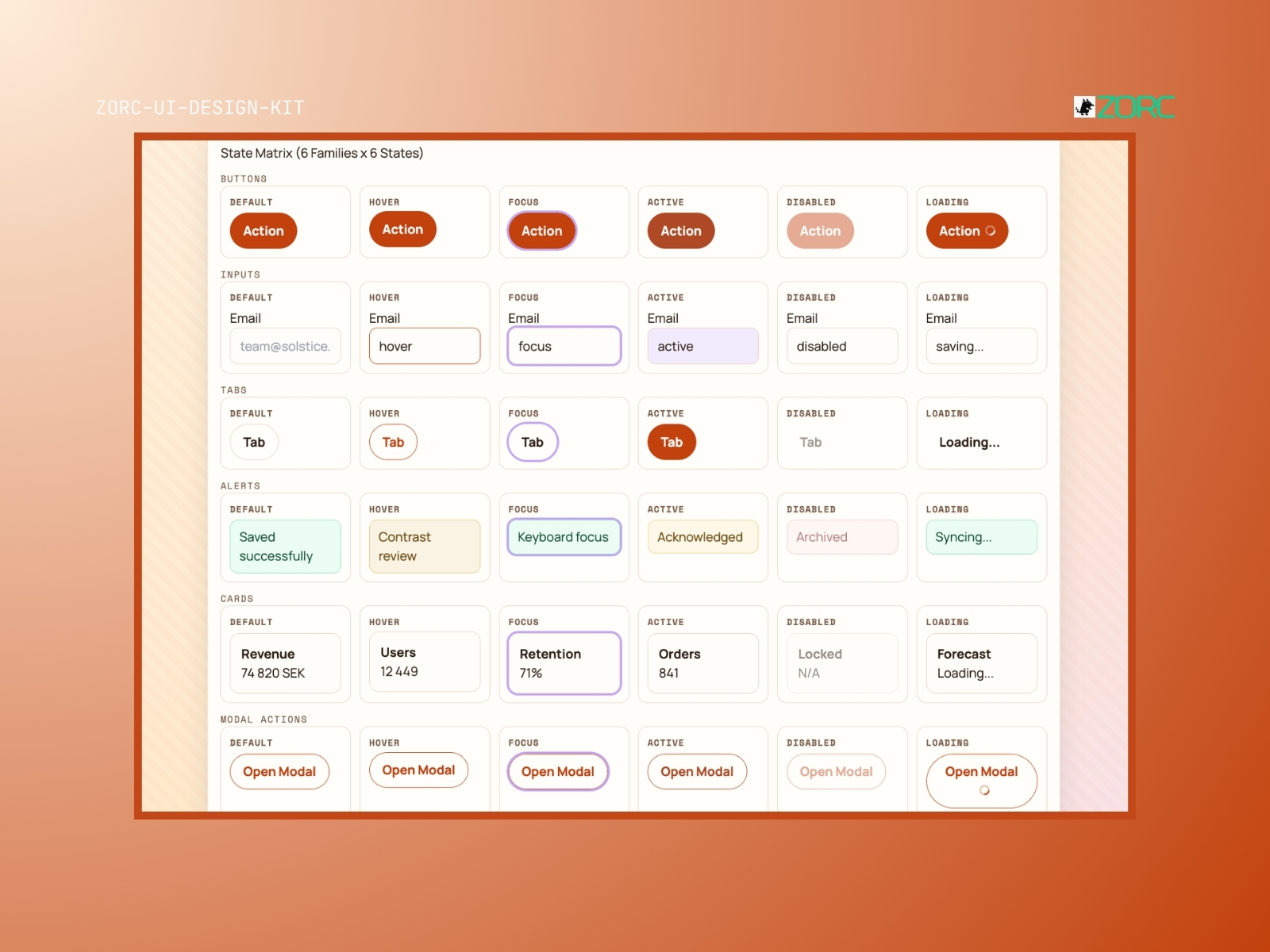Open the Orders 841 card

703,663
